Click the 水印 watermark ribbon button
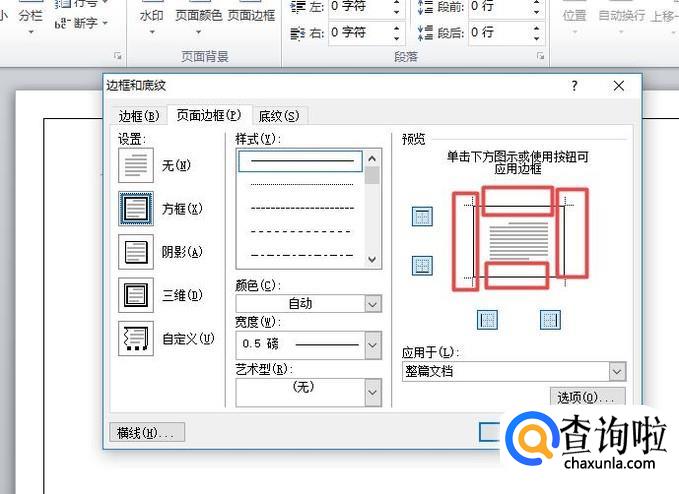 coord(151,16)
